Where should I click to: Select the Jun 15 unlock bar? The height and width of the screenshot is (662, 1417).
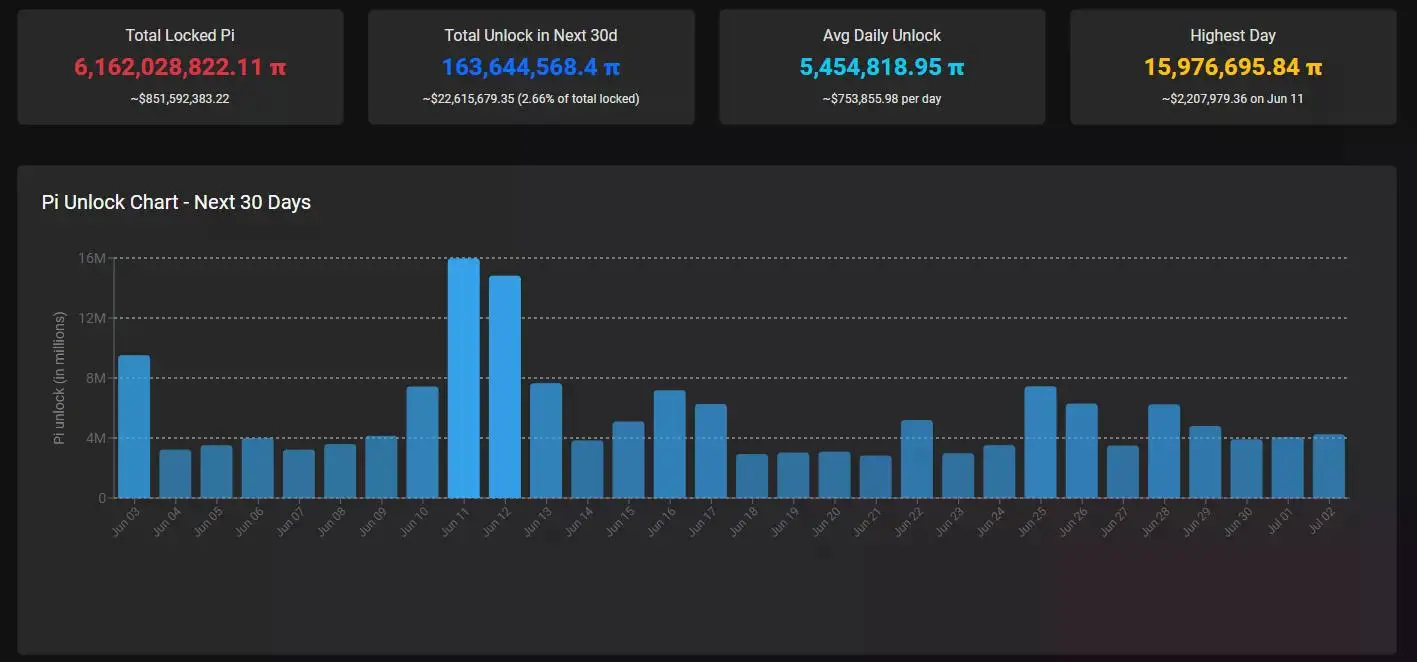coord(629,460)
